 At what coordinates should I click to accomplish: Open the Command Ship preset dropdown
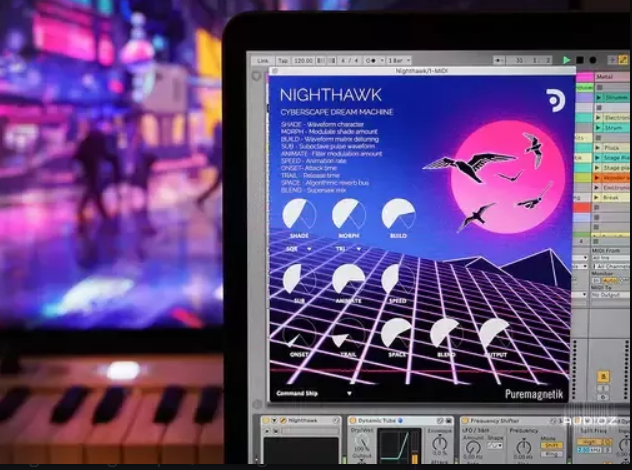pos(314,393)
